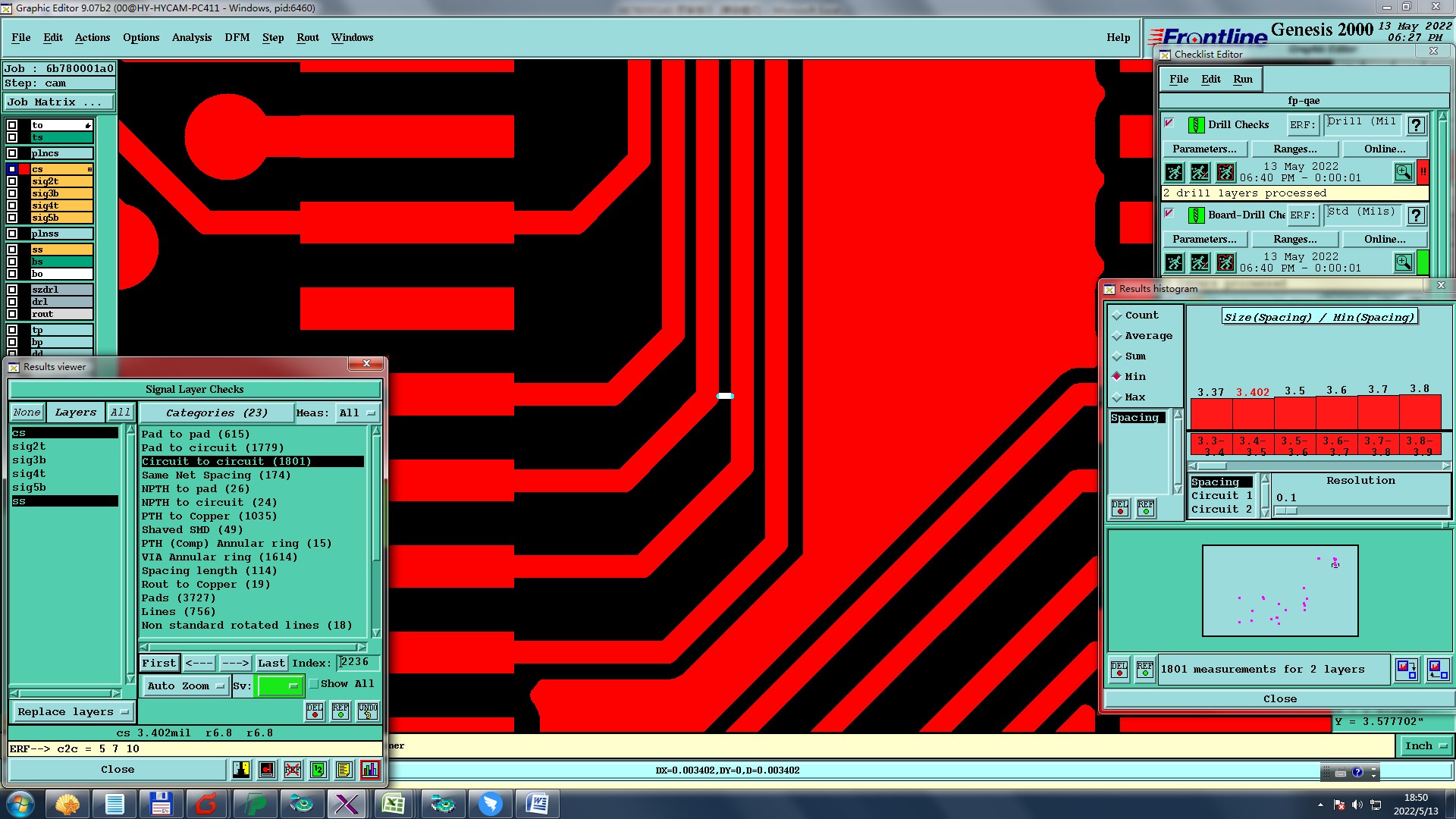Select the Max radio option in histogram

pyautogui.click(x=1117, y=397)
